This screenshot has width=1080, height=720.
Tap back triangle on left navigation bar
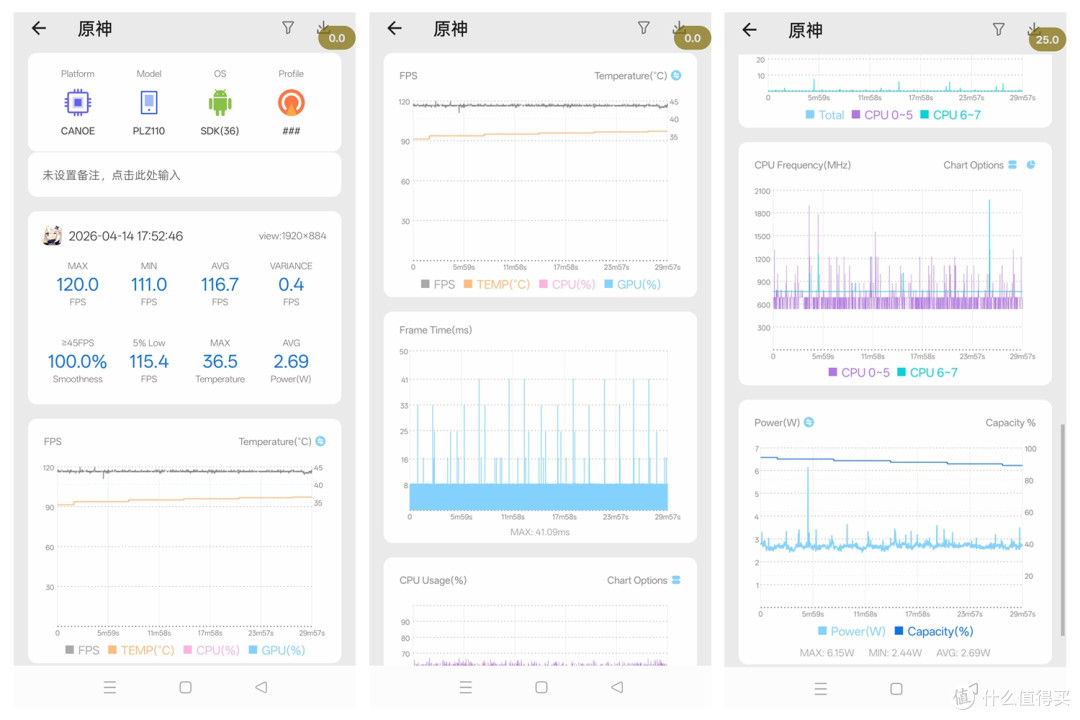[261, 687]
